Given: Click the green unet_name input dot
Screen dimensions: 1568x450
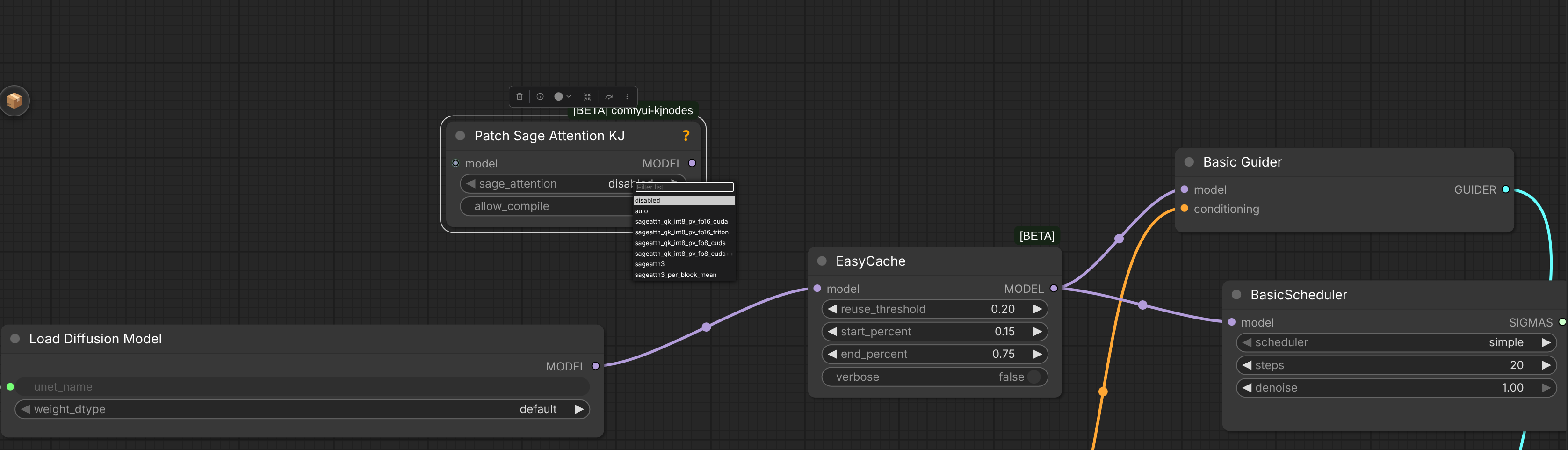Looking at the screenshot, I should (x=10, y=387).
